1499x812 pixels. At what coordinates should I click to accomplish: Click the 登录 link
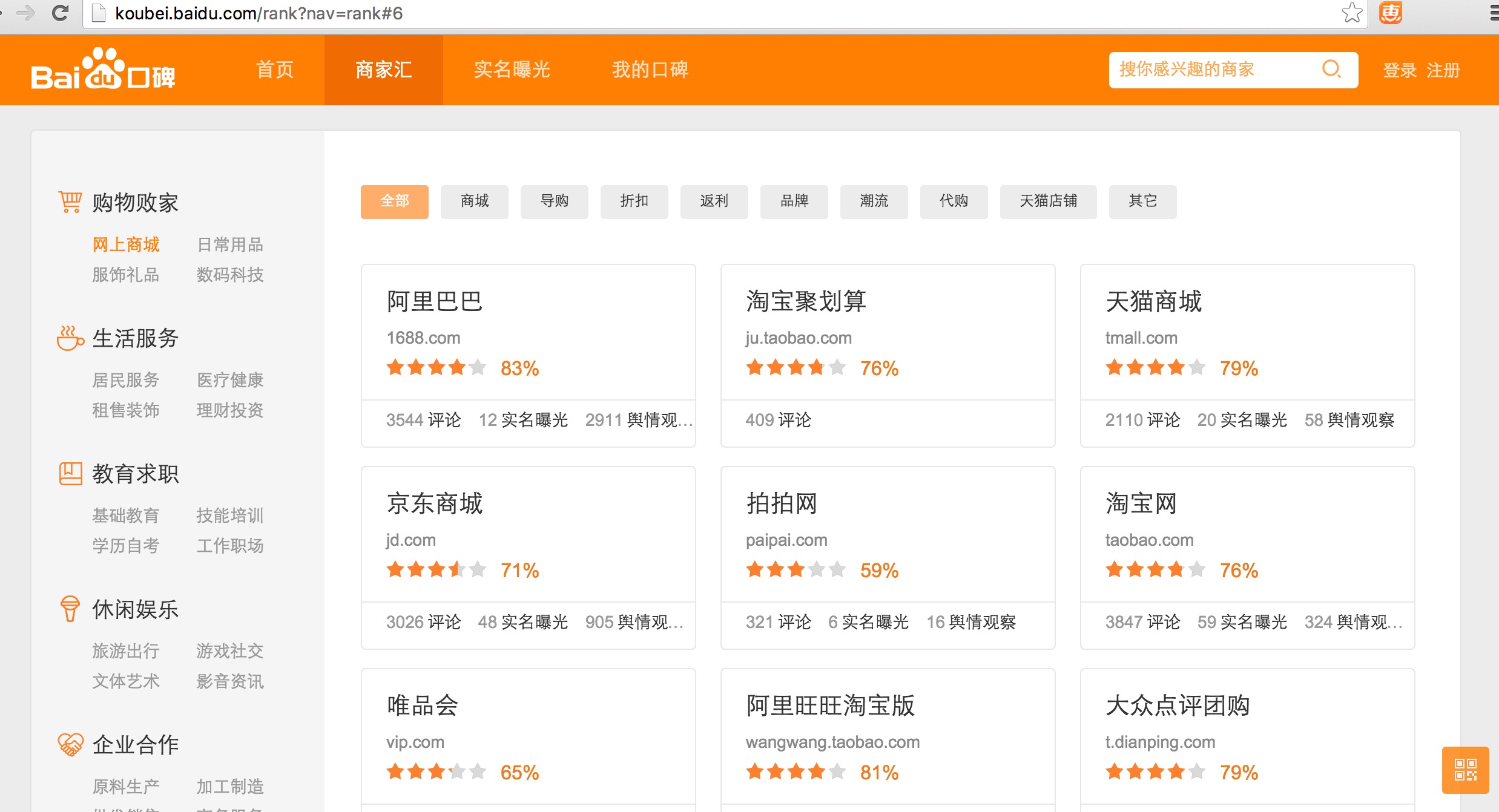1400,70
